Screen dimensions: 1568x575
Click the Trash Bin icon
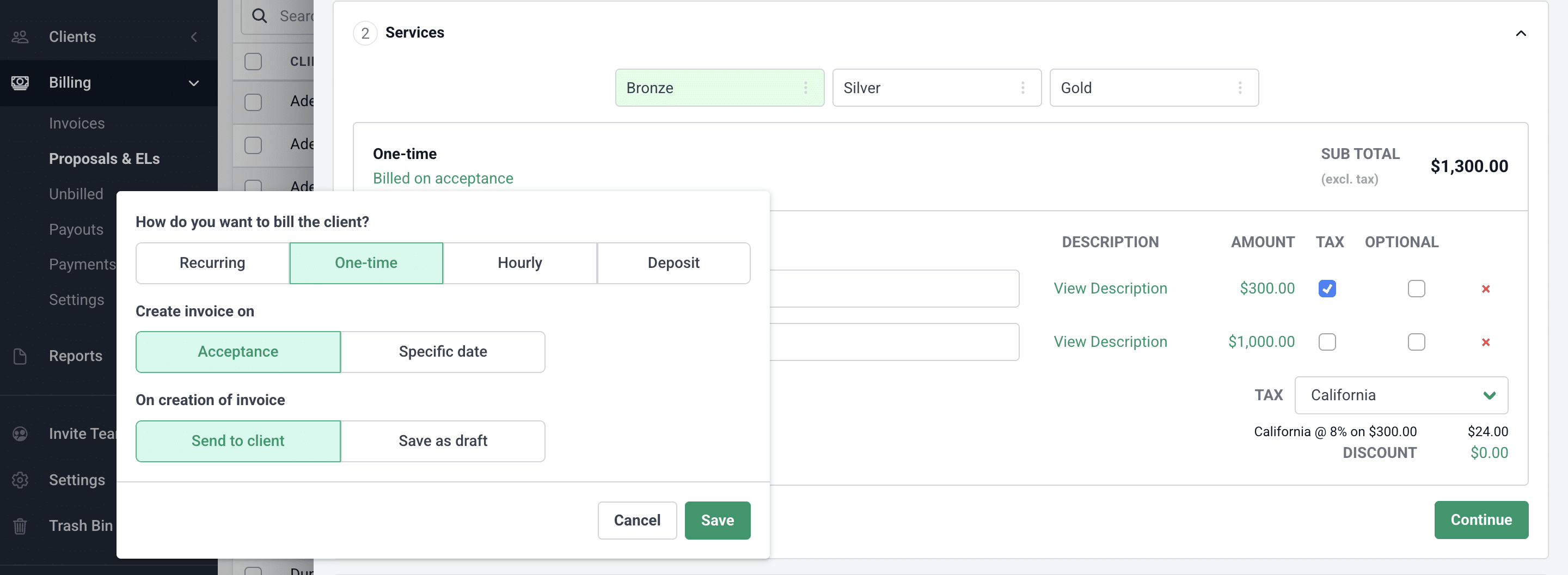[20, 525]
